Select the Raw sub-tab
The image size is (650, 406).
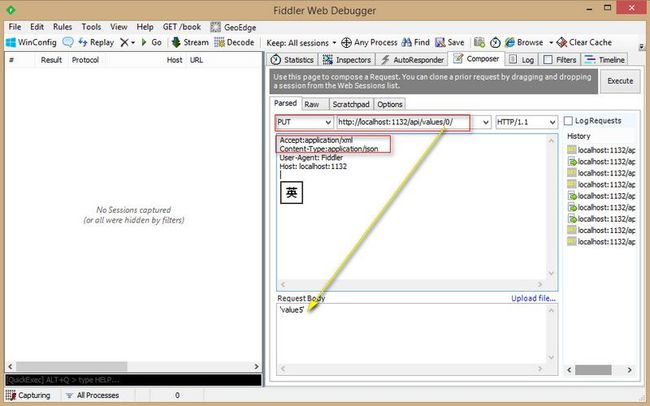[x=314, y=105]
